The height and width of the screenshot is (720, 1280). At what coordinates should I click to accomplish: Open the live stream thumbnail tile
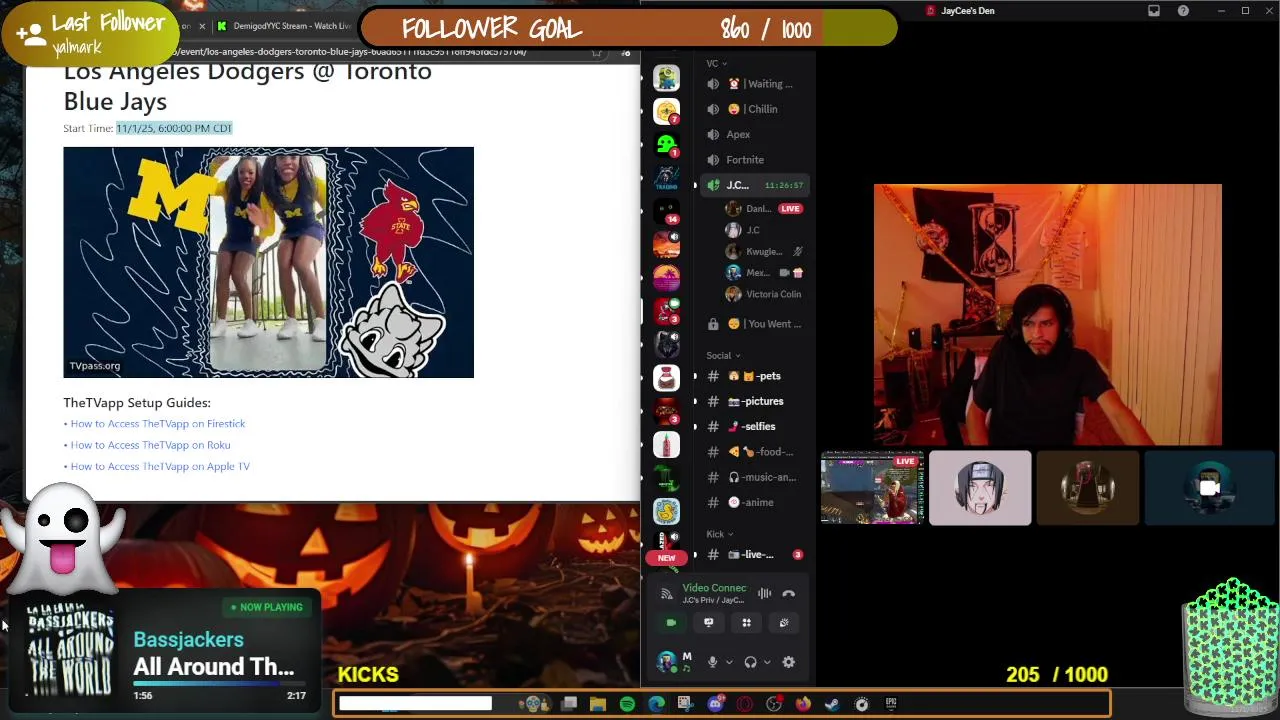[x=872, y=488]
